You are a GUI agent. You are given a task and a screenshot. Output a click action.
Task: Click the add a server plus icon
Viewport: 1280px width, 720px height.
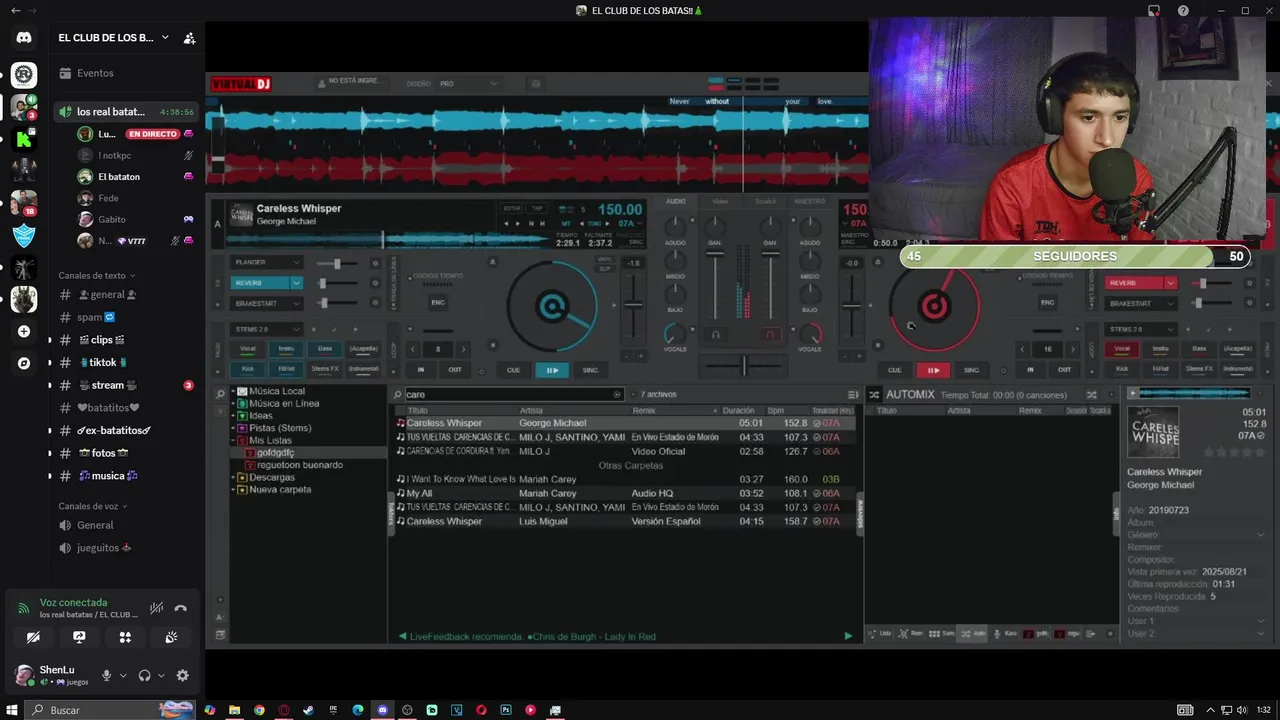[x=24, y=331]
